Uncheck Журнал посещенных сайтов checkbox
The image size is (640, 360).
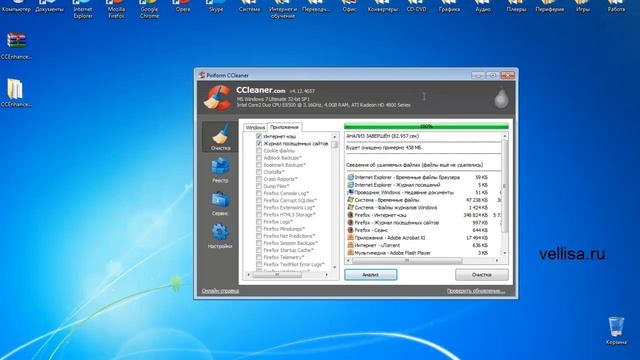click(259, 144)
